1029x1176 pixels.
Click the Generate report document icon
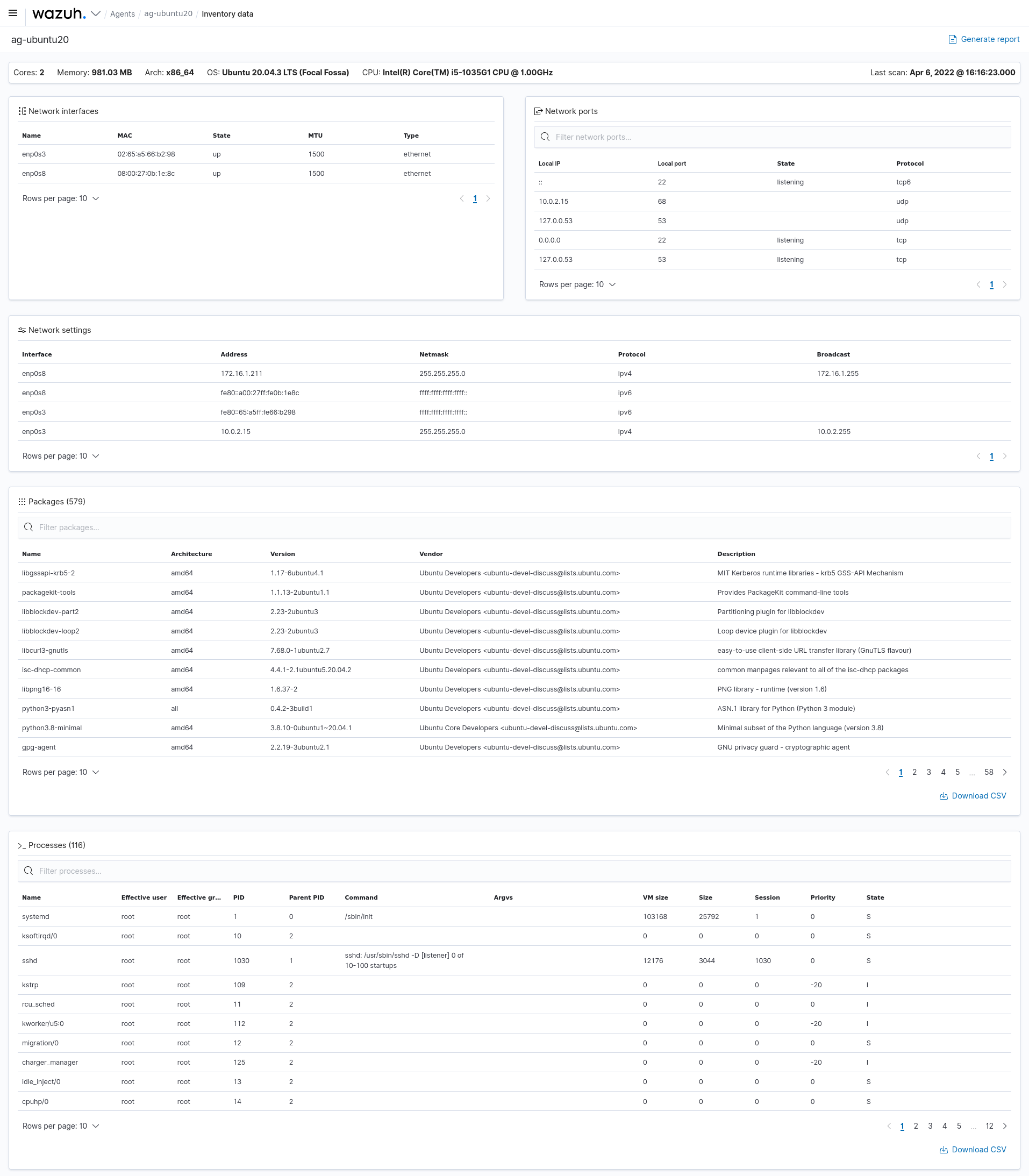[x=953, y=39]
